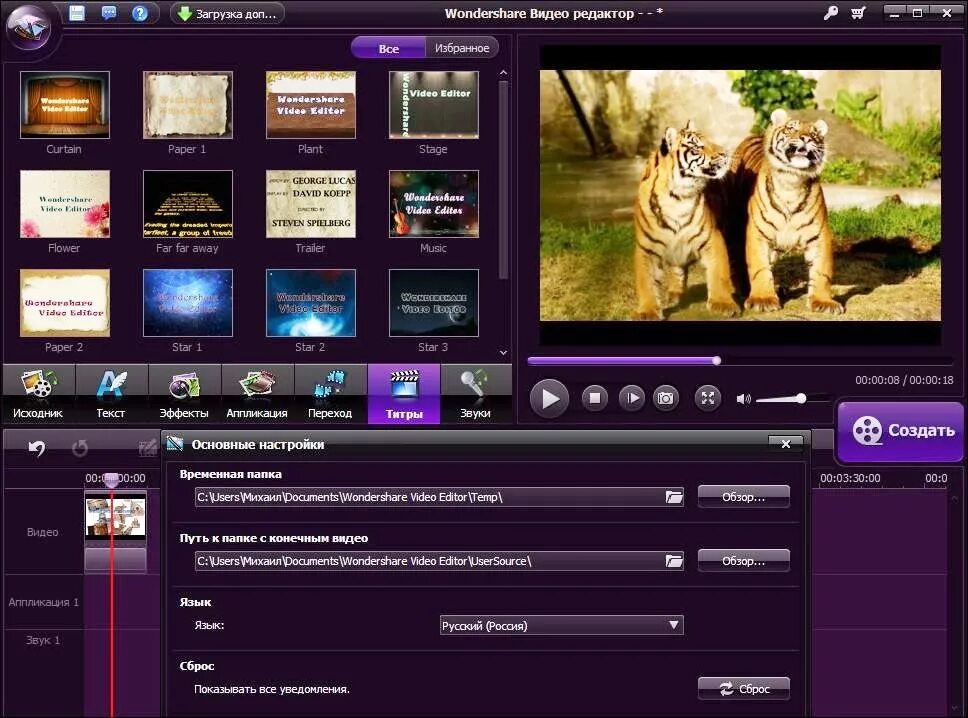Select the Trailer title template thumbnail
Screen dimensions: 968x718
pos(310,204)
